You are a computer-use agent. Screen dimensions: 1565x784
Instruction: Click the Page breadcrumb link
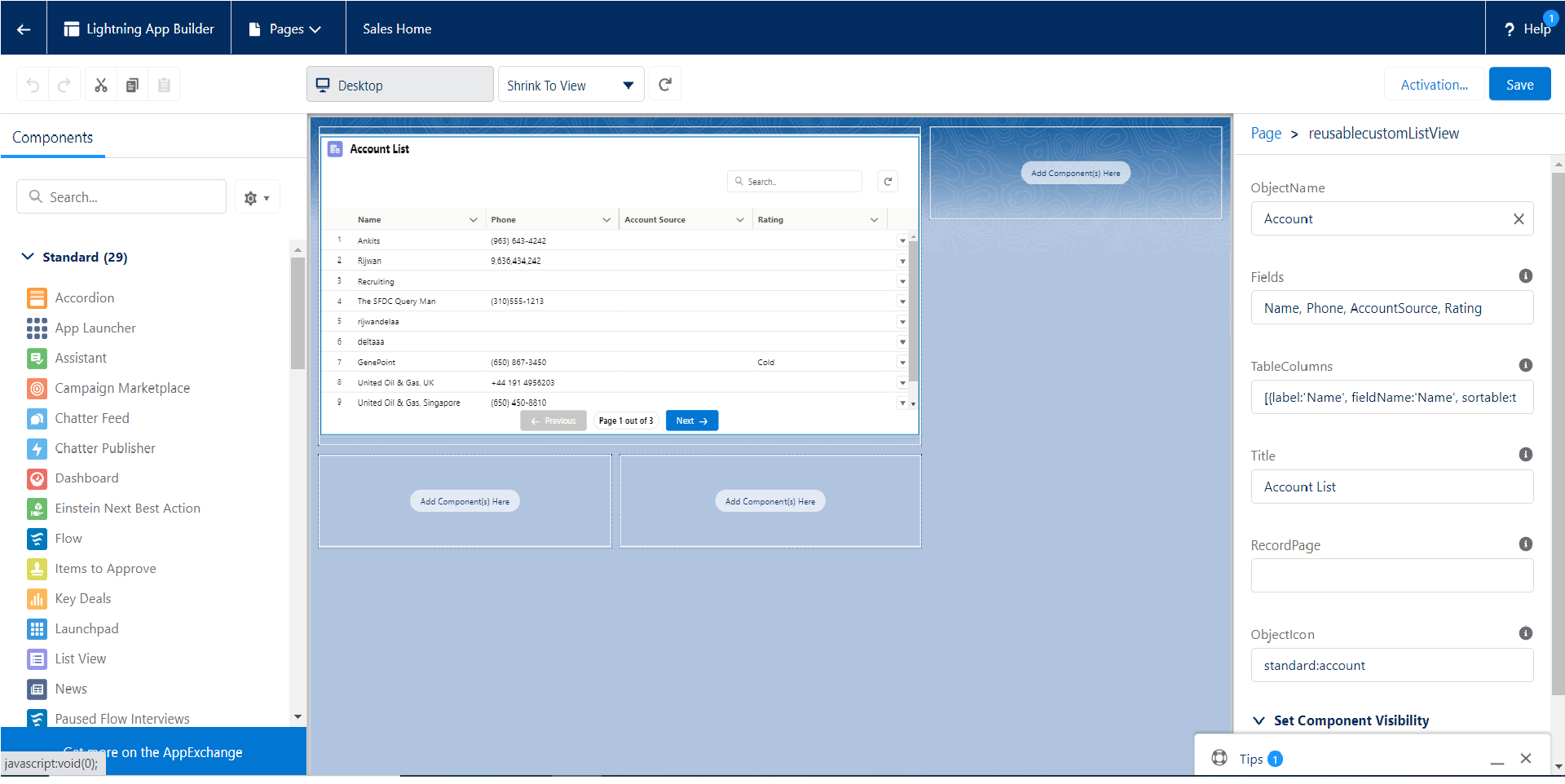1266,134
